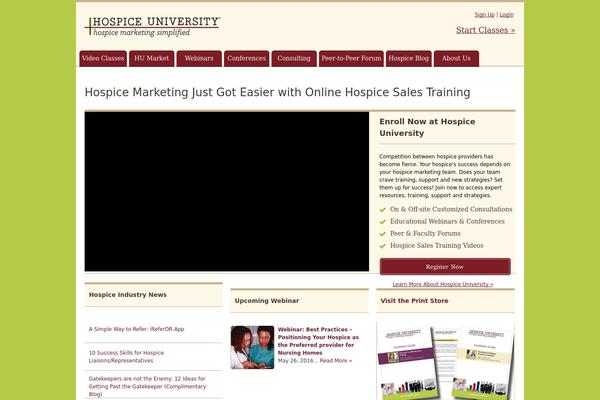Open the About Us tab
Screen dimensions: 600x400
(456, 59)
